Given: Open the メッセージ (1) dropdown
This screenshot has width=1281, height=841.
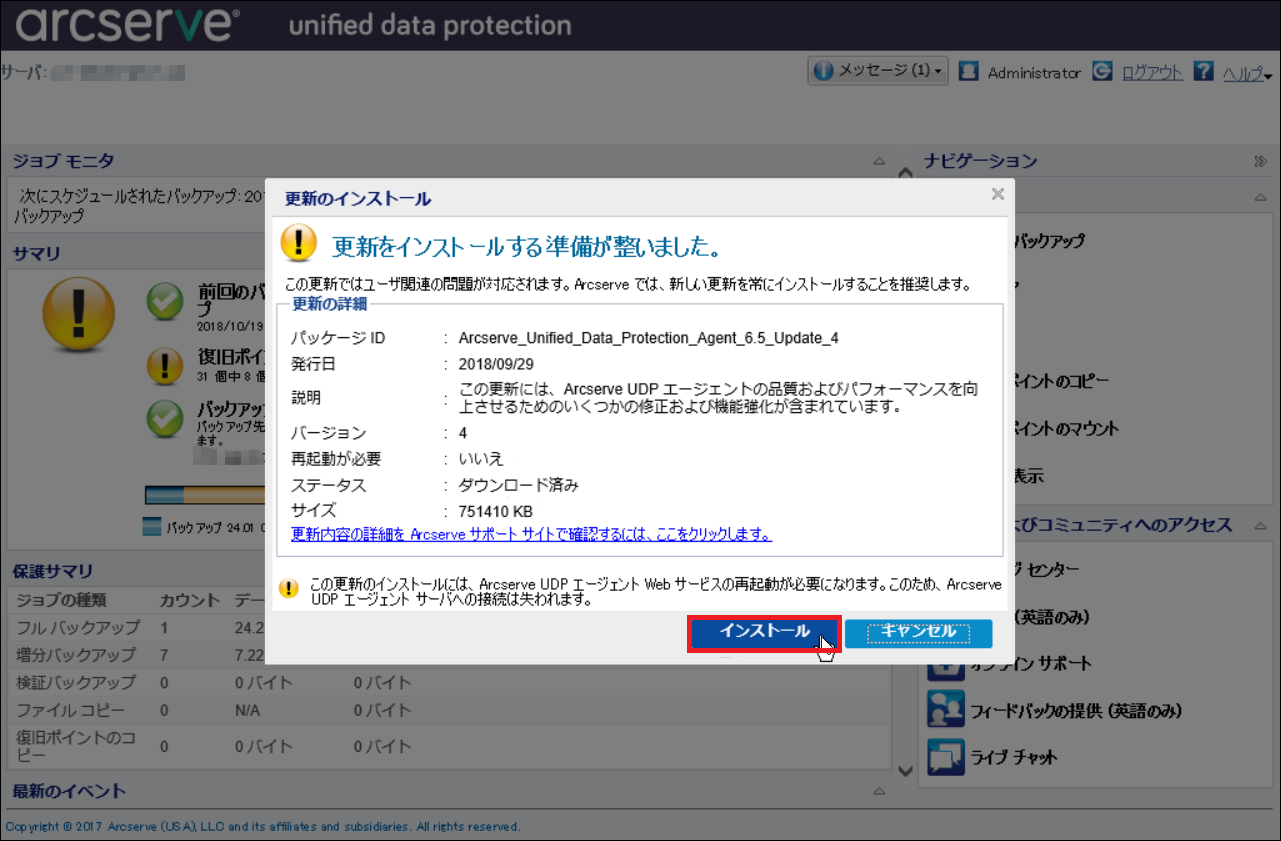Looking at the screenshot, I should coord(878,71).
